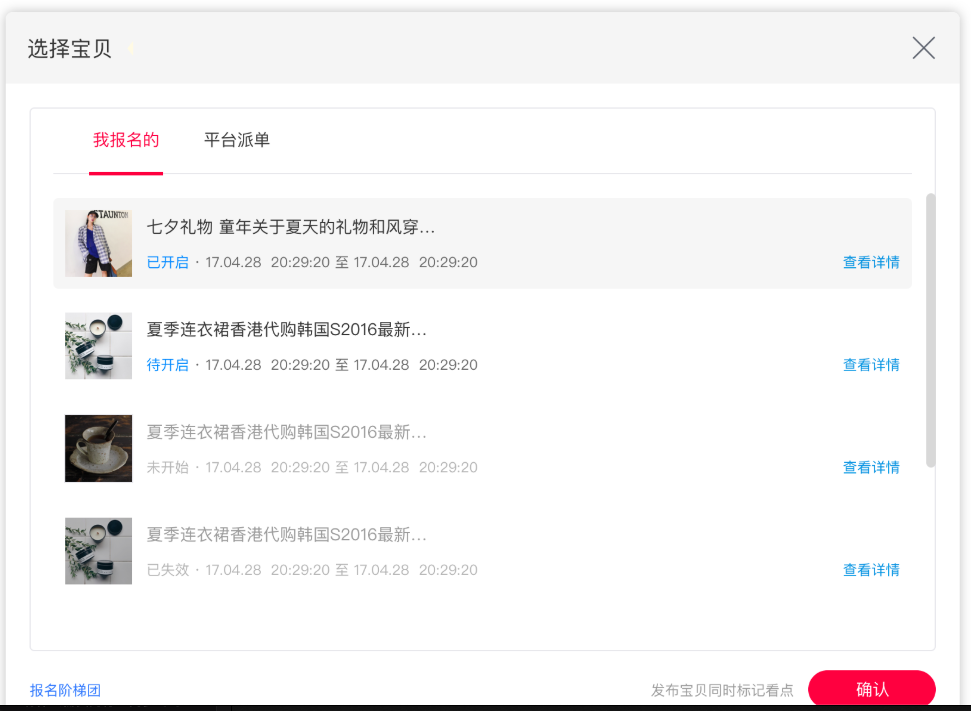971x711 pixels.
Task: Click the 发布宝贝同时标记看点 text
Action: (x=722, y=690)
